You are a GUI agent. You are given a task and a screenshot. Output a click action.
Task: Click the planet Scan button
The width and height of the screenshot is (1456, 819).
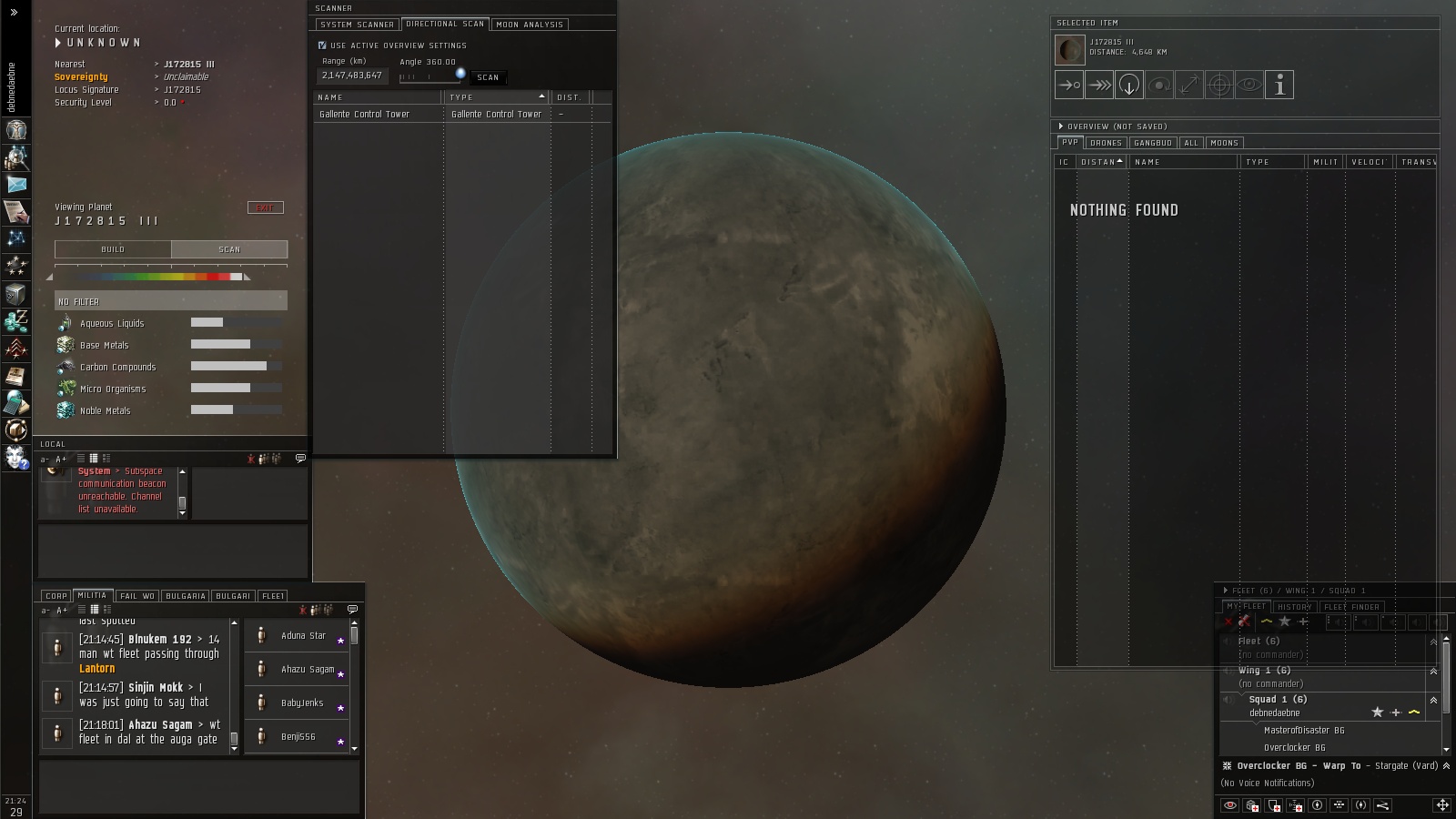coord(229,249)
